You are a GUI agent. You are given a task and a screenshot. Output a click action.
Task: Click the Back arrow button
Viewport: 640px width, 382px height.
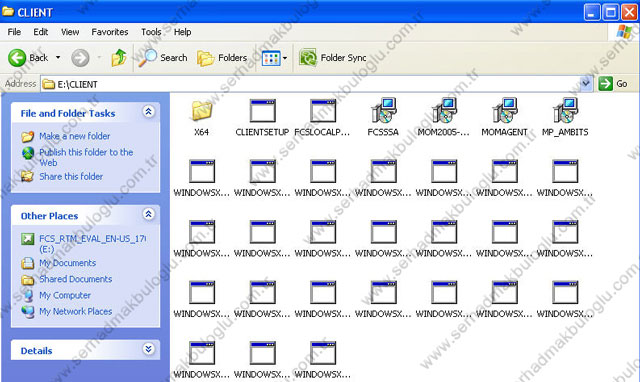17,58
